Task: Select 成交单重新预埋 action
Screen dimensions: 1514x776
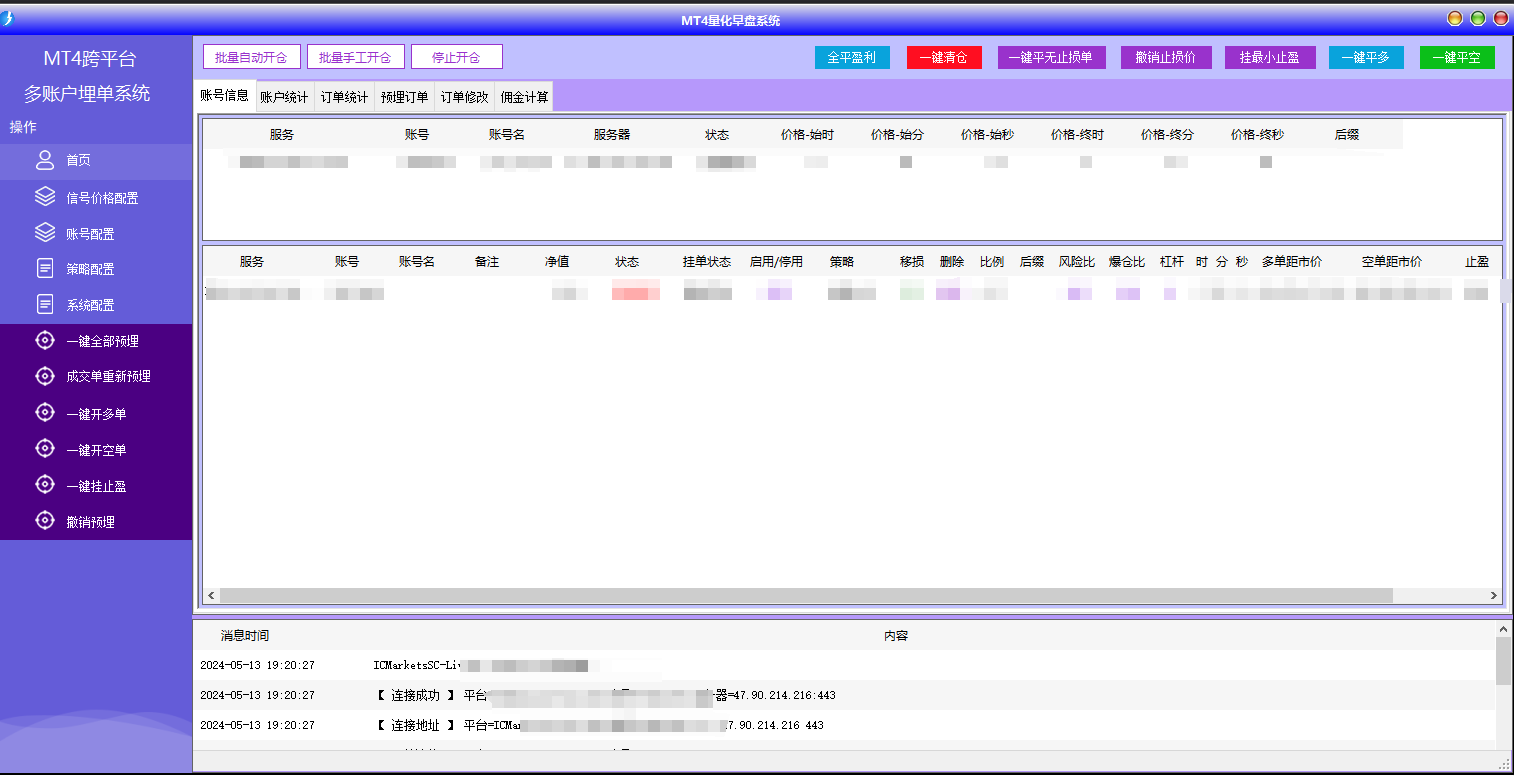Action: (96, 377)
